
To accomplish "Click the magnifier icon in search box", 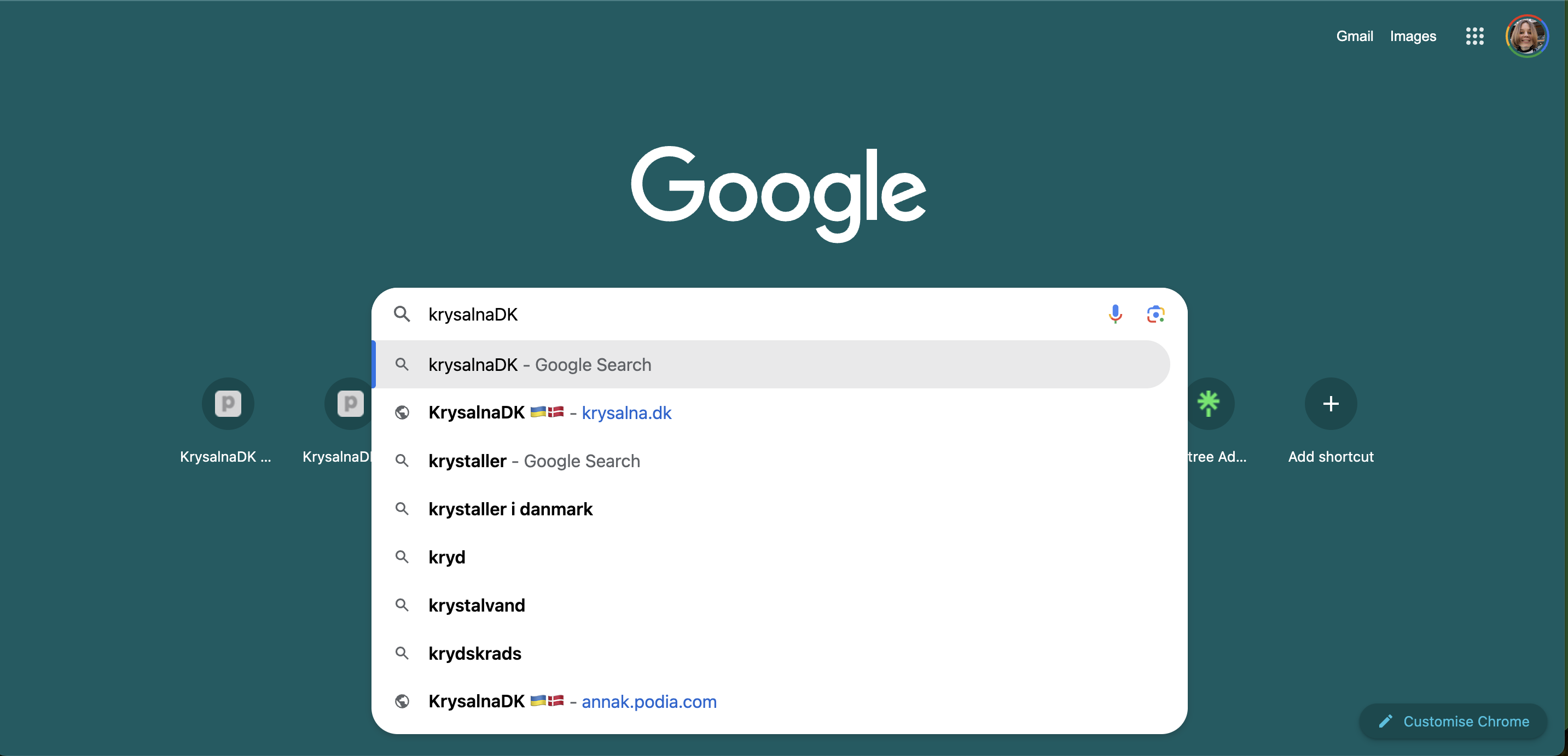I will [x=402, y=314].
